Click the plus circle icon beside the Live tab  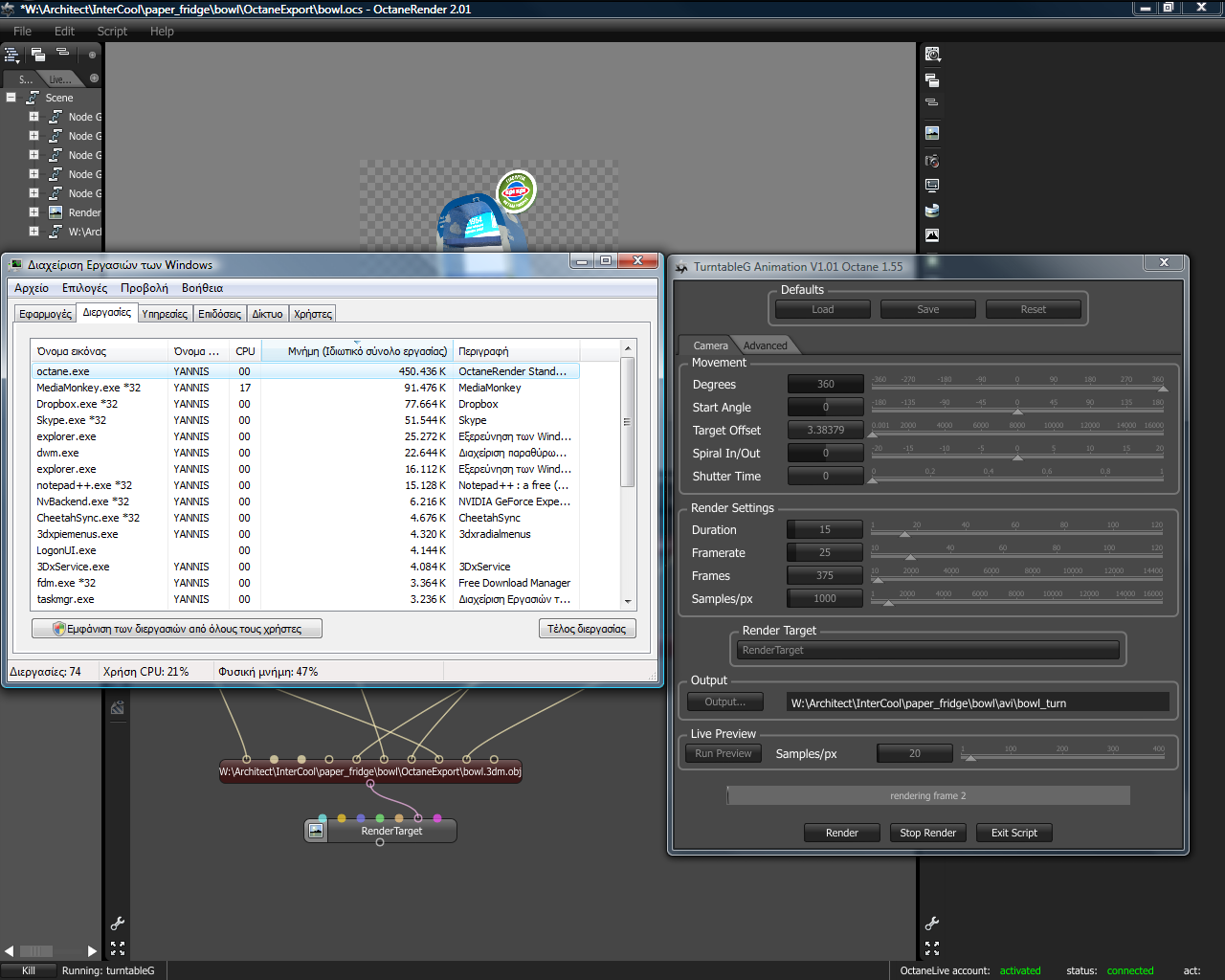94,78
